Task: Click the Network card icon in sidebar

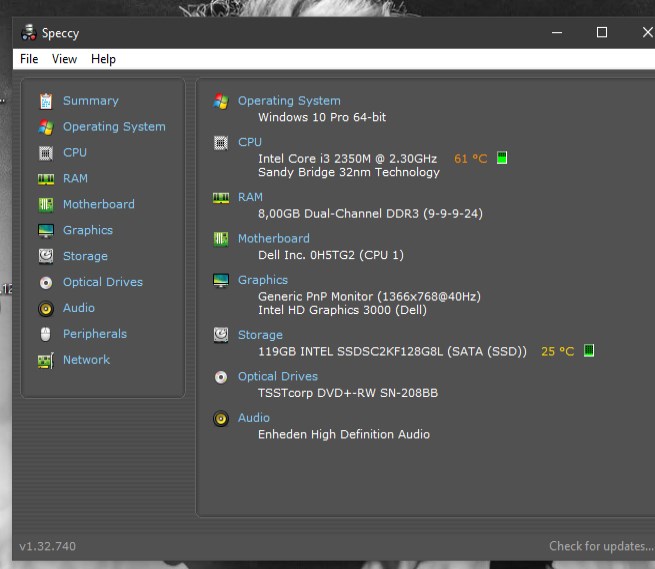Action: (46, 361)
